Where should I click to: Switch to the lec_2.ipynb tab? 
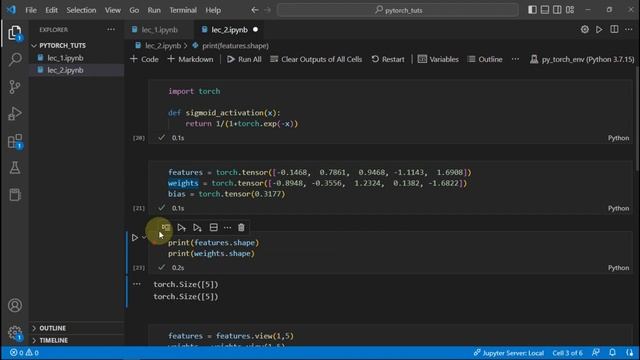[x=230, y=29]
